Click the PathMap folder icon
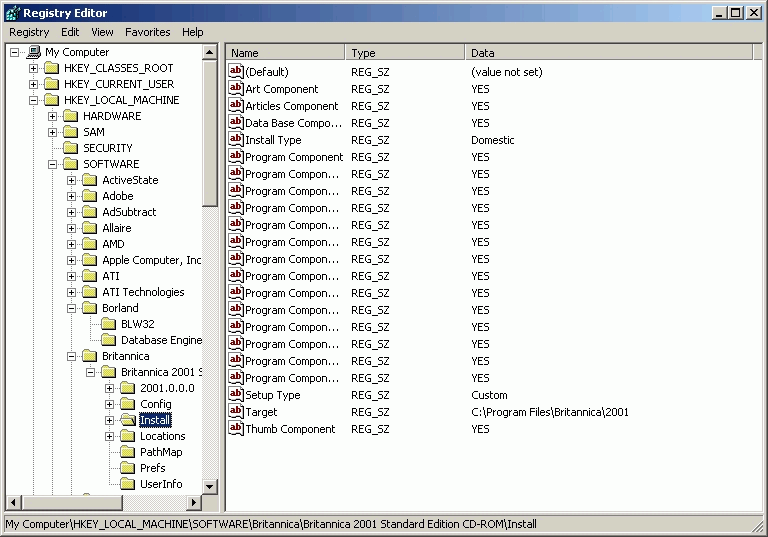 click(128, 452)
